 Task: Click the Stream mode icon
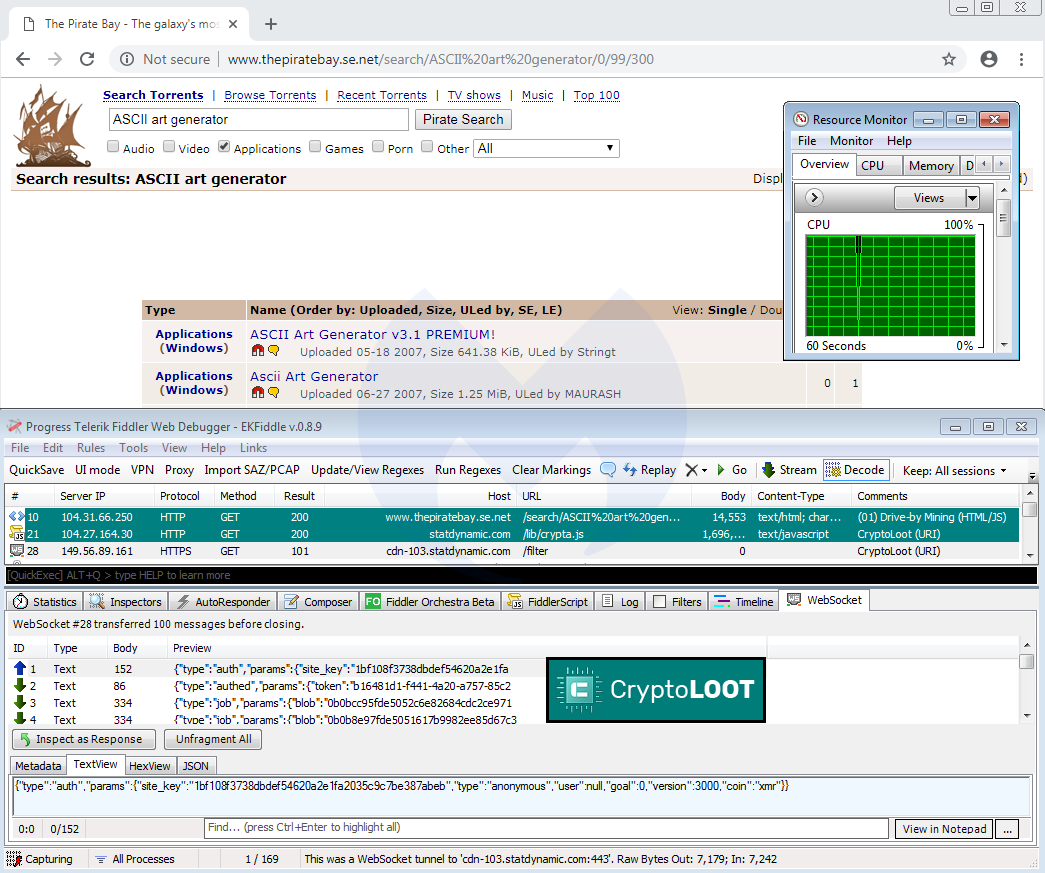pos(768,470)
